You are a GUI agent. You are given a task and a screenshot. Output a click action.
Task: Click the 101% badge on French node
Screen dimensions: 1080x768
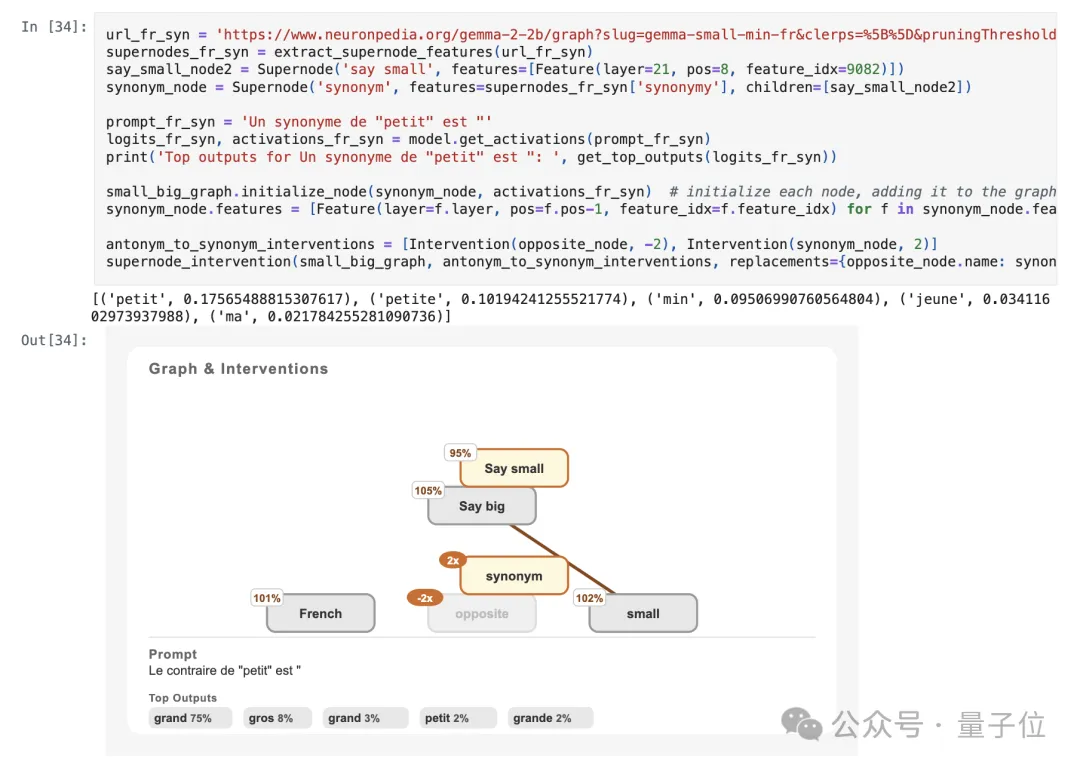(x=267, y=598)
